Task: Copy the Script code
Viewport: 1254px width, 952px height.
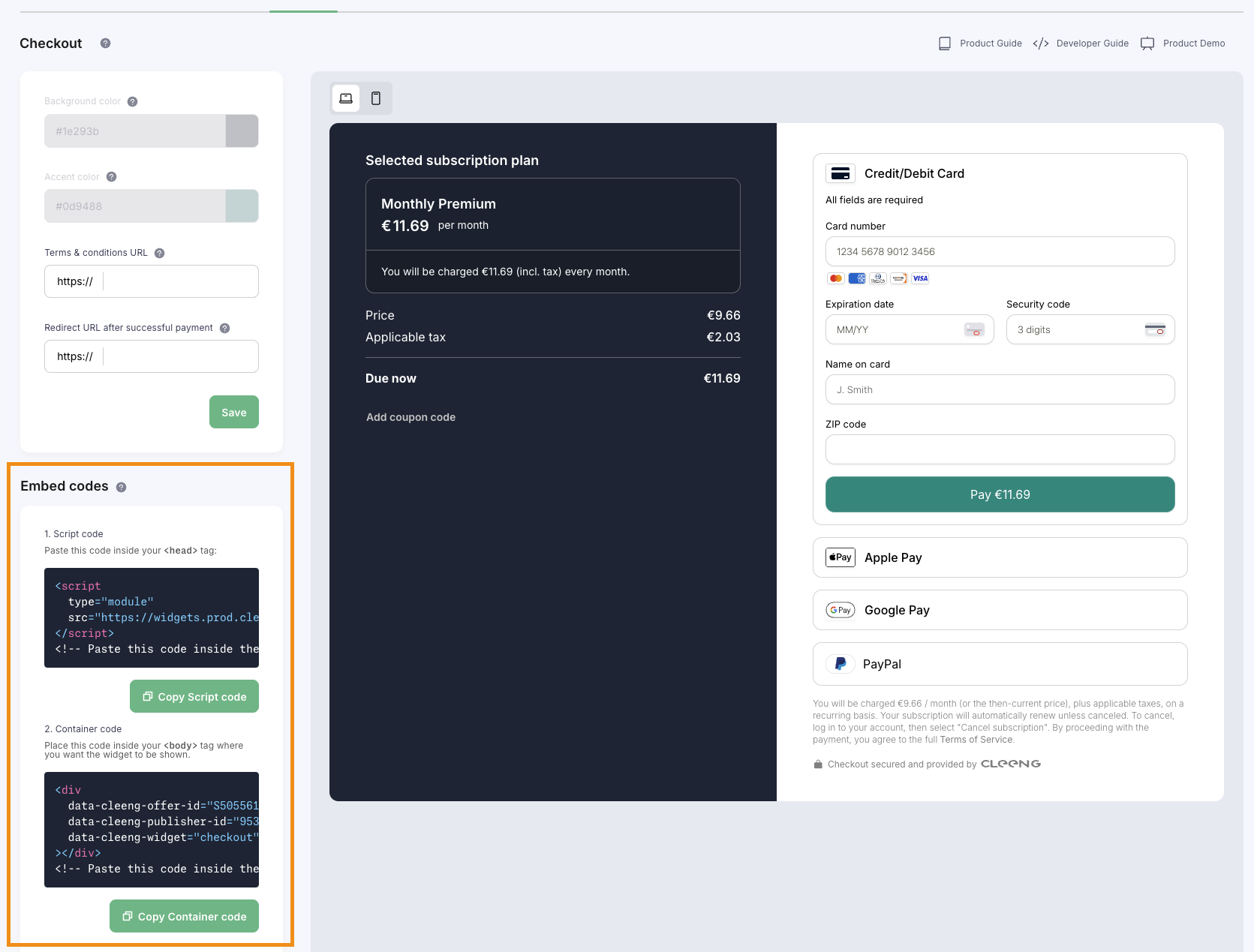Action: [x=194, y=696]
